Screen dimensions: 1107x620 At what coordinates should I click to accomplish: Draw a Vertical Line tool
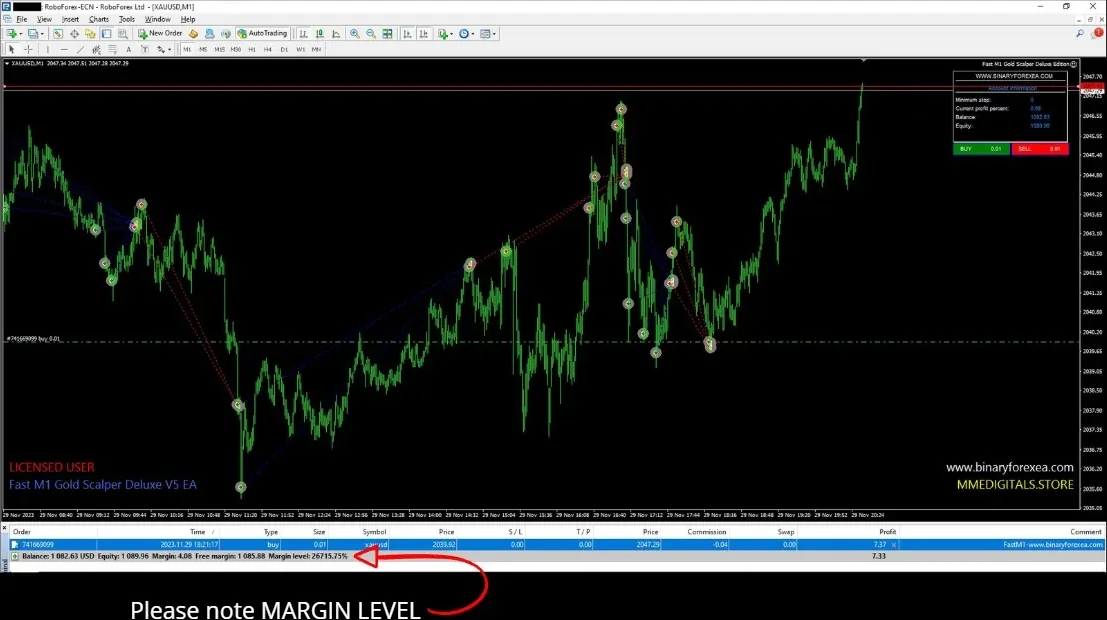47,49
